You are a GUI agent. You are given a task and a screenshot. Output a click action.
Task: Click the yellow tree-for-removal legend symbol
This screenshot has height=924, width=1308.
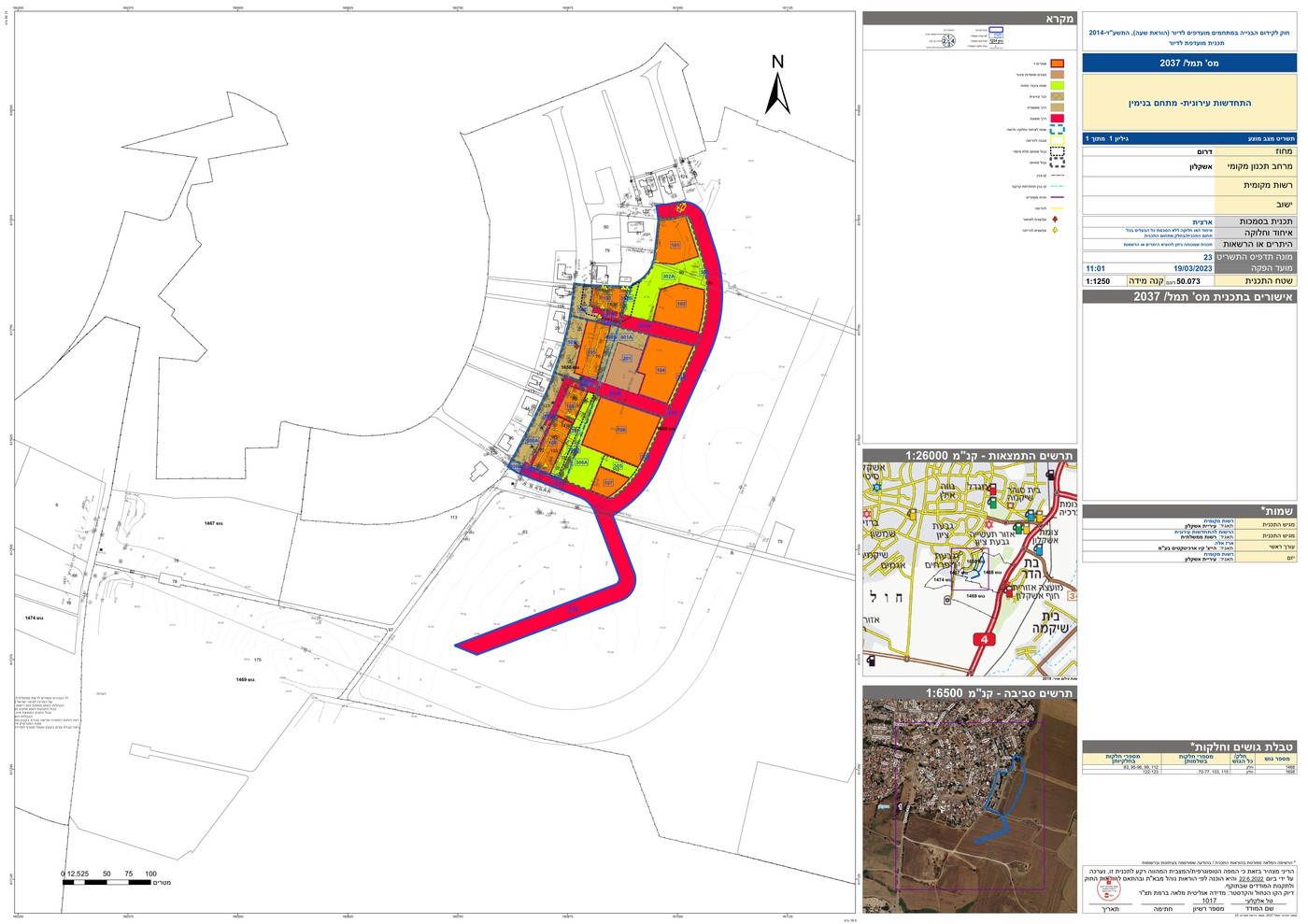pyautogui.click(x=1055, y=230)
